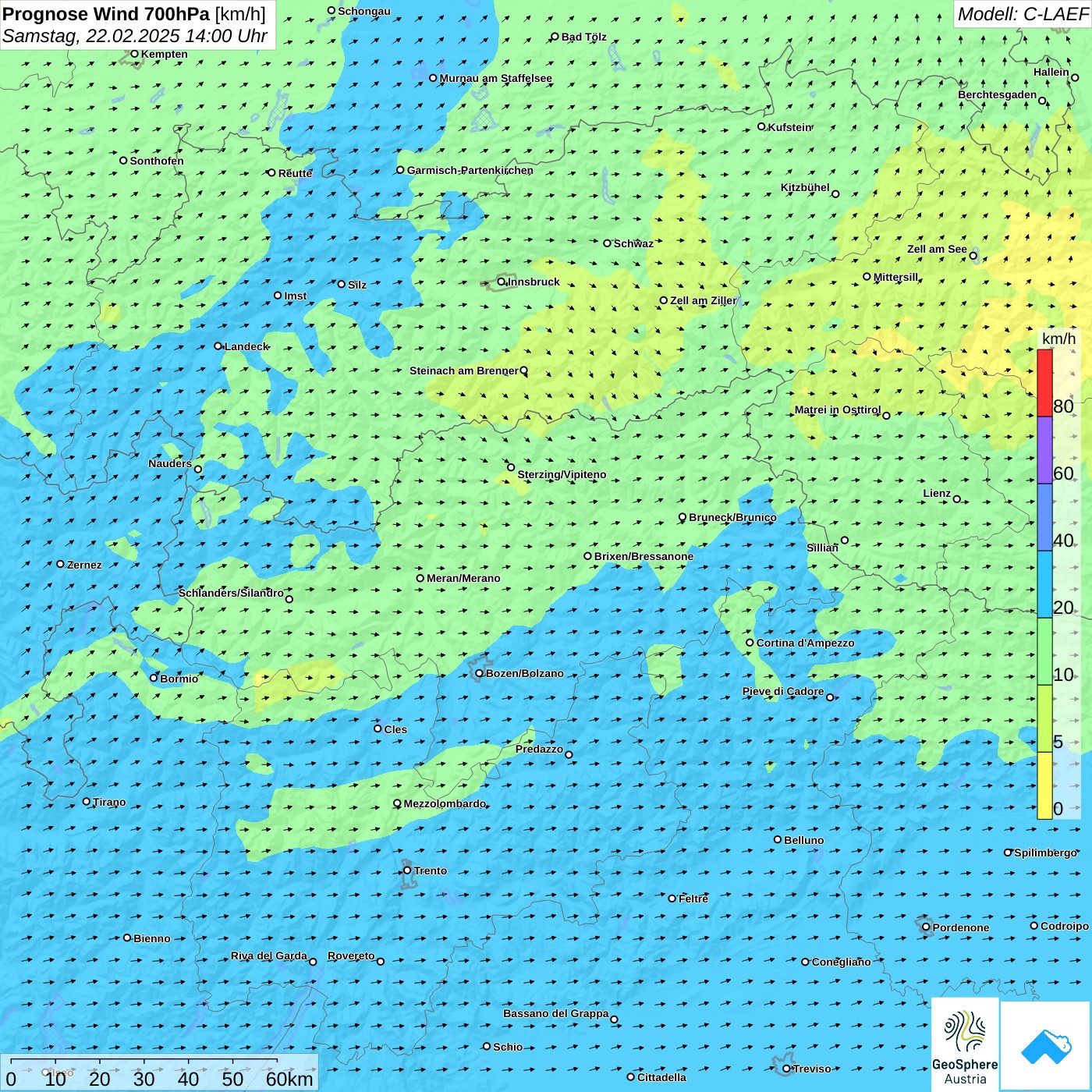The image size is (1092, 1092).
Task: Click the GeoSphere Austria logo
Action: (x=965, y=1044)
